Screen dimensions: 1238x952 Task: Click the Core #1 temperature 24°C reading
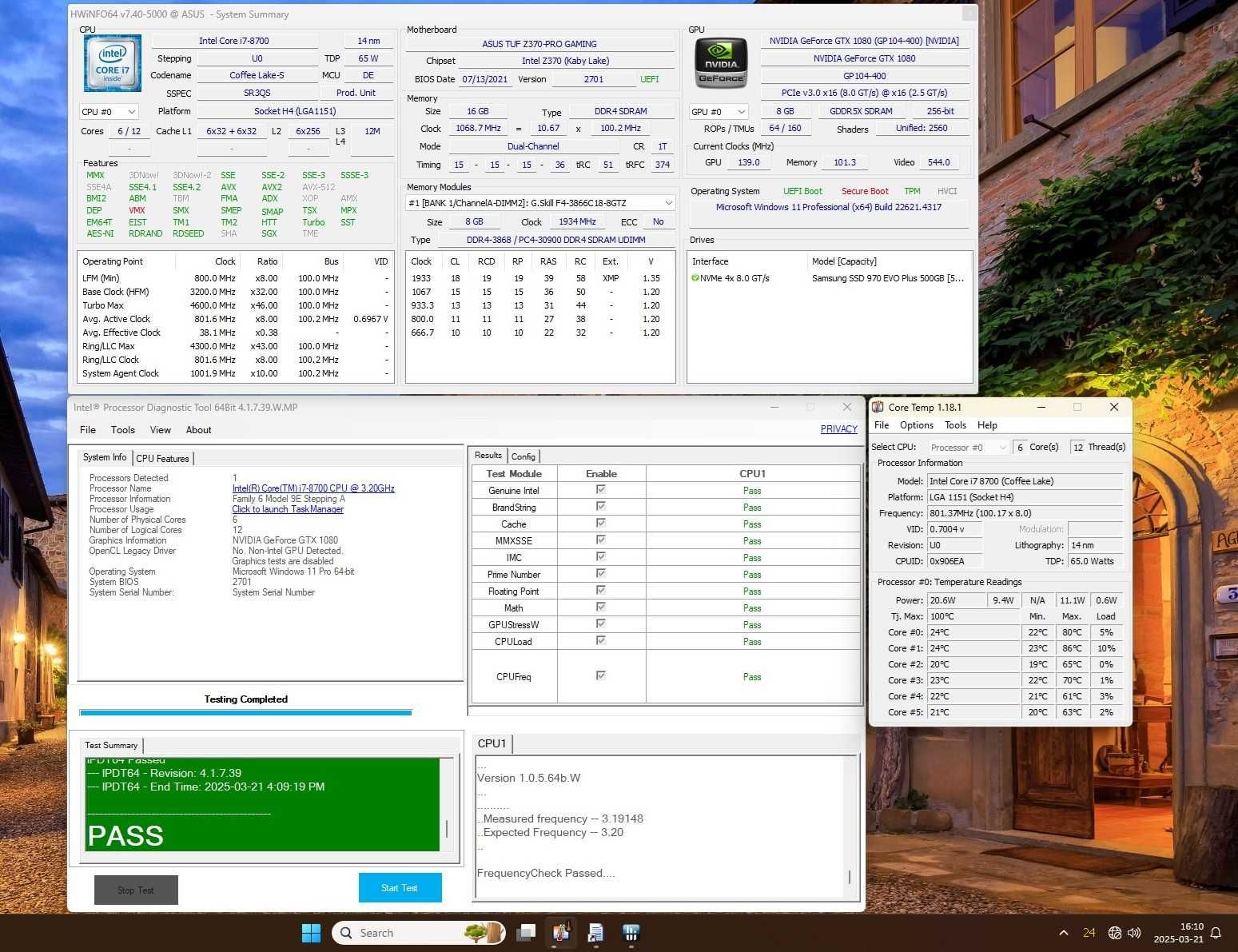tap(973, 648)
